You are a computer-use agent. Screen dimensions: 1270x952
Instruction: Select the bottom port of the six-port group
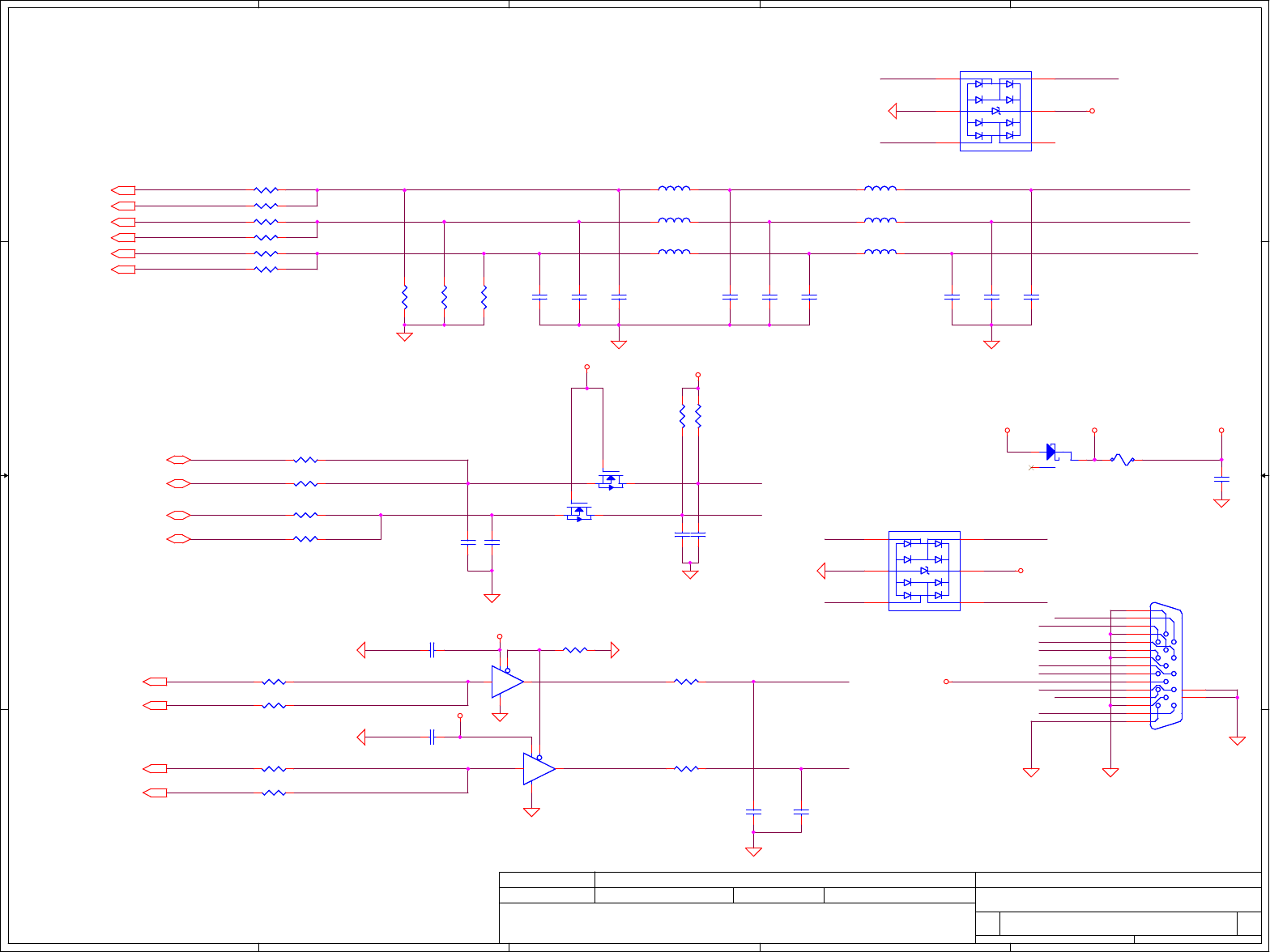[x=123, y=270]
